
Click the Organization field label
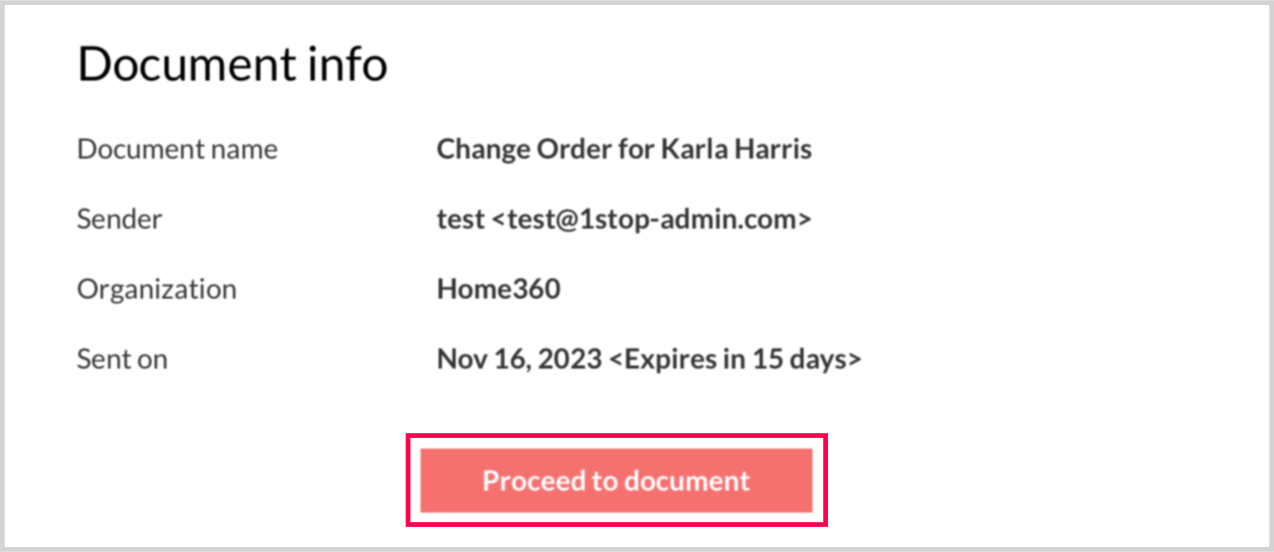click(157, 289)
